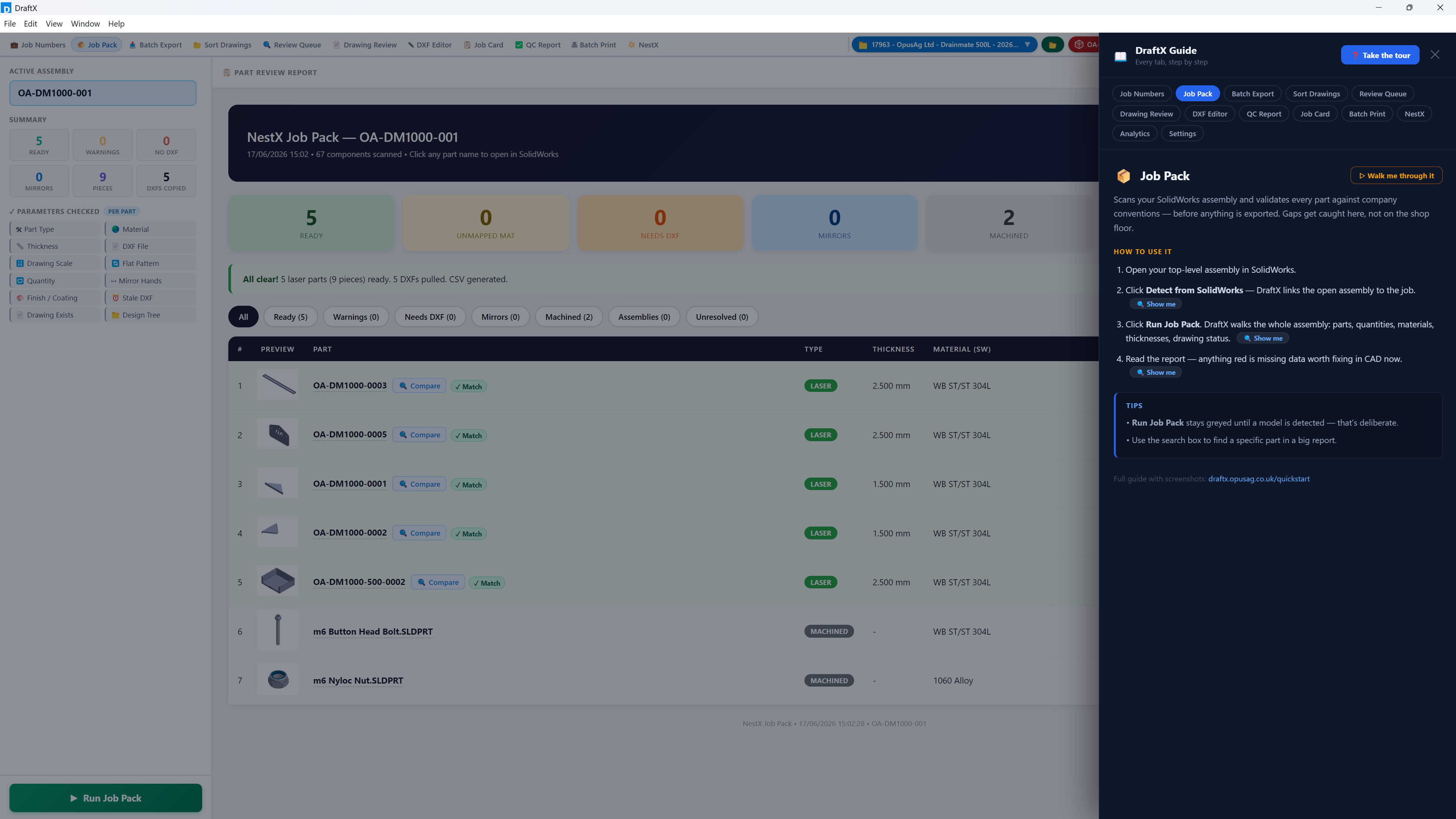
Task: Open the View menu
Action: 54,24
